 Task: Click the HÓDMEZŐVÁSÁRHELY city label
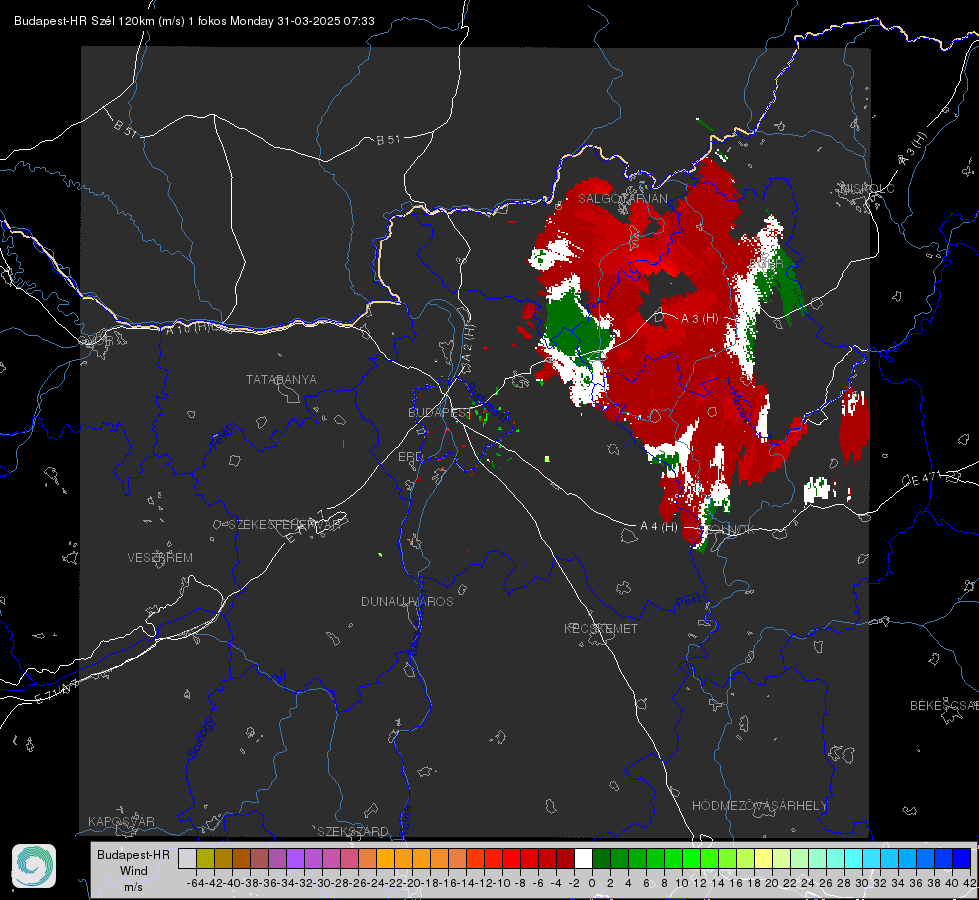[759, 806]
